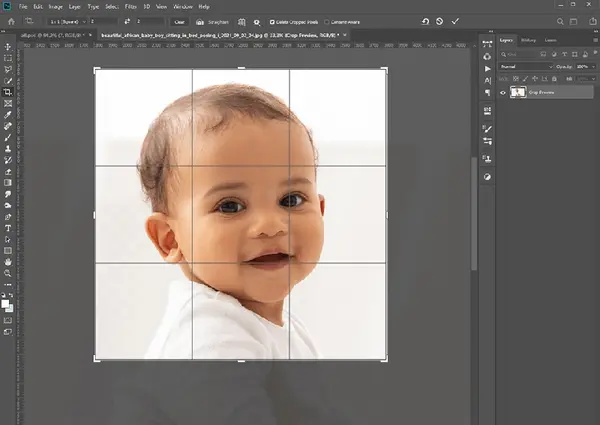Open the Filter menu
This screenshot has height=425, width=600.
coord(130,7)
